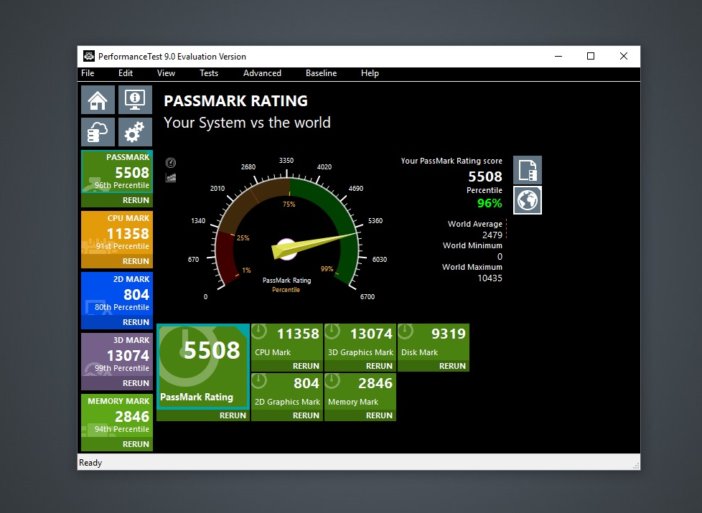Click the World Minimum 0 value
702x513 pixels.
click(500, 256)
